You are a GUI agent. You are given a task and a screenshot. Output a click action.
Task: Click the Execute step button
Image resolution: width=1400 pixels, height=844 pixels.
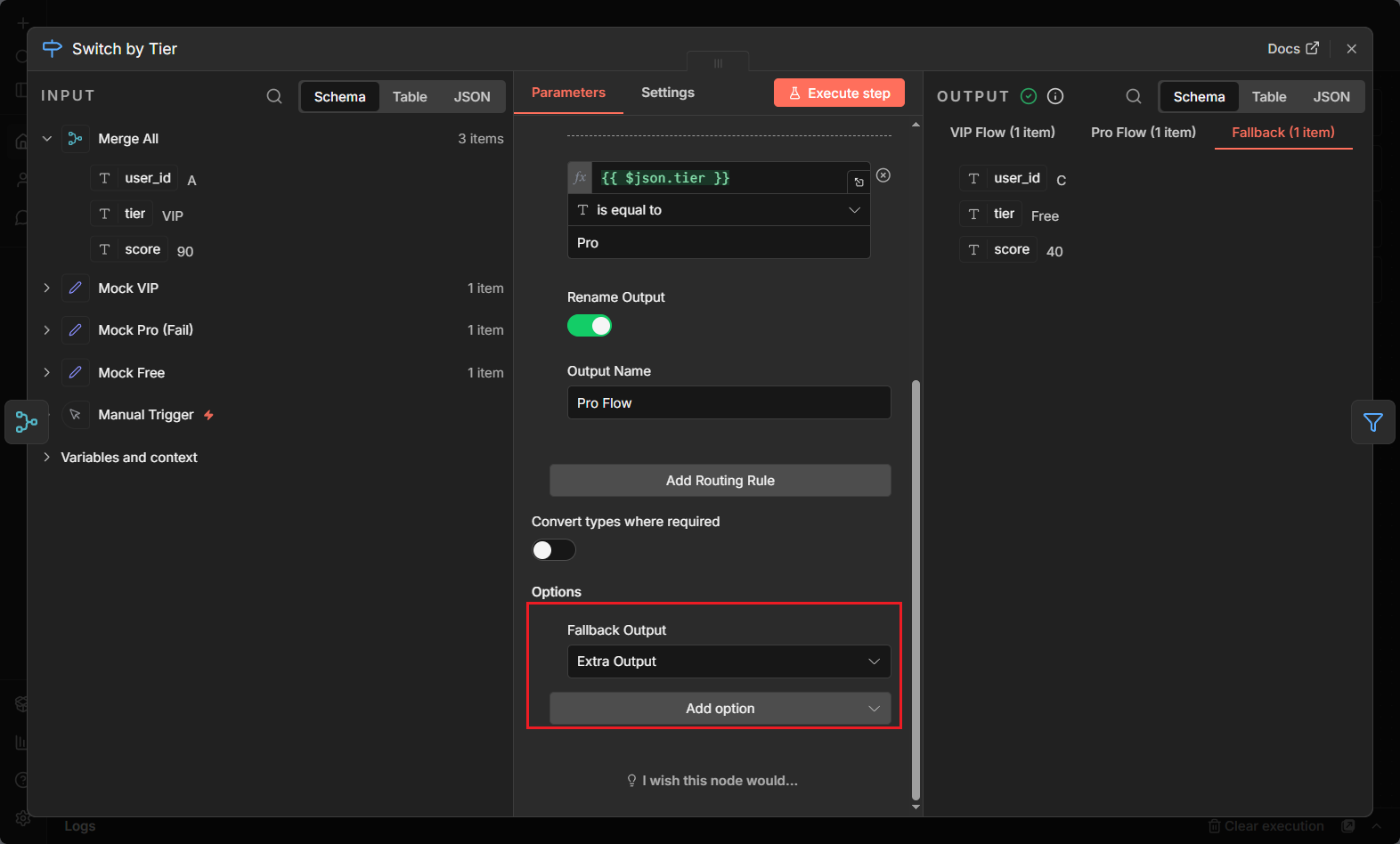point(839,93)
